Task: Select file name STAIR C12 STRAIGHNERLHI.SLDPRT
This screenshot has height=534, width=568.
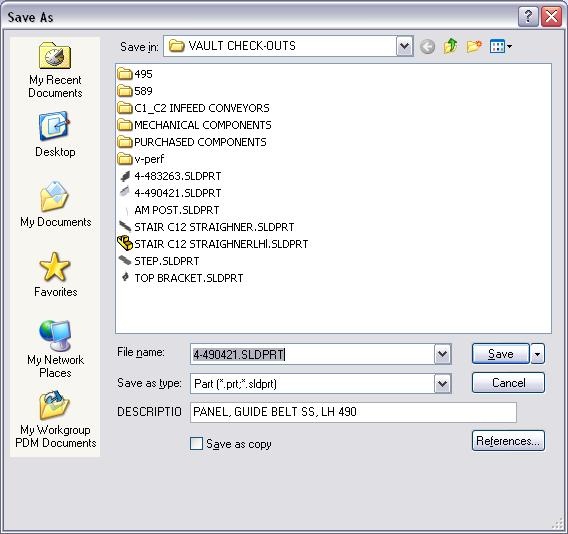Action: [221, 244]
